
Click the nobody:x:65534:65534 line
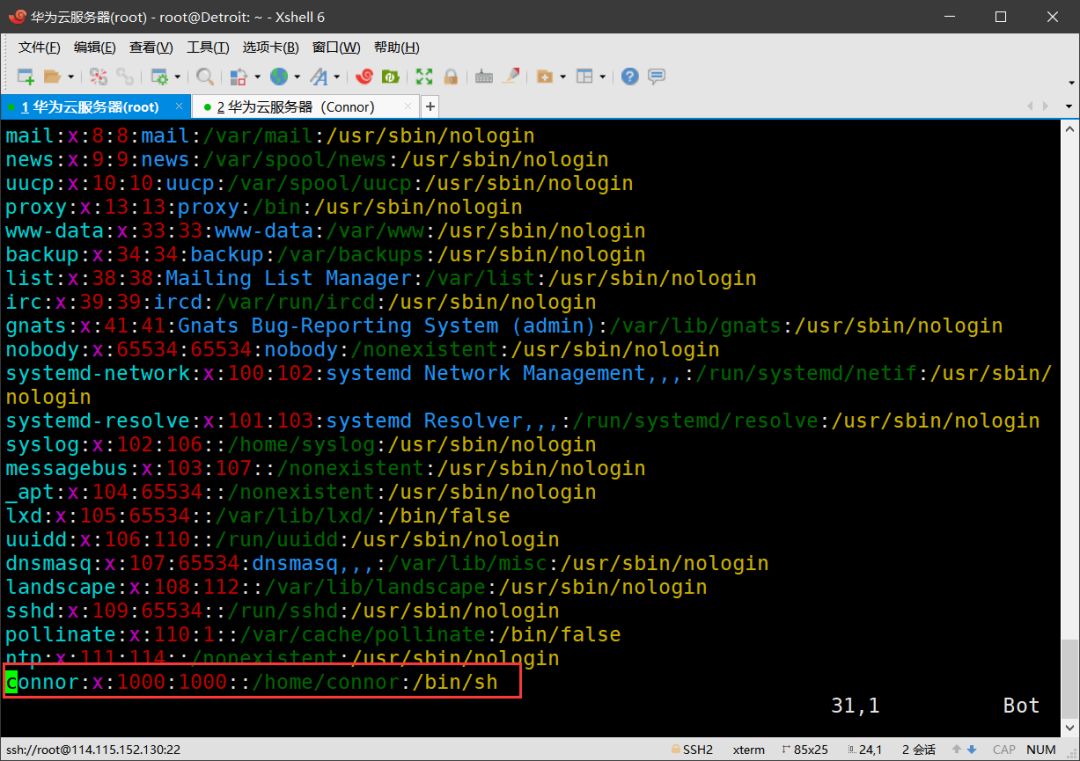click(362, 349)
